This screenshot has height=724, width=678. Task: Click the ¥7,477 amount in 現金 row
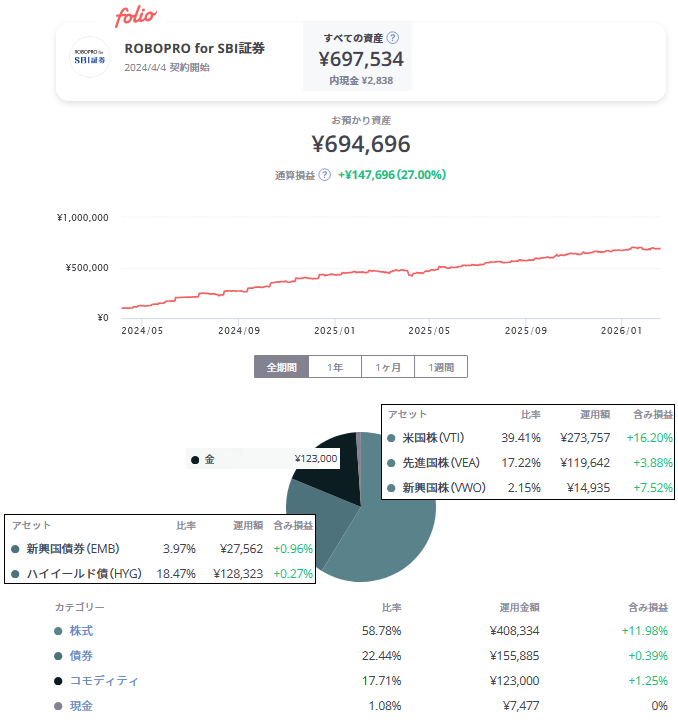click(521, 706)
